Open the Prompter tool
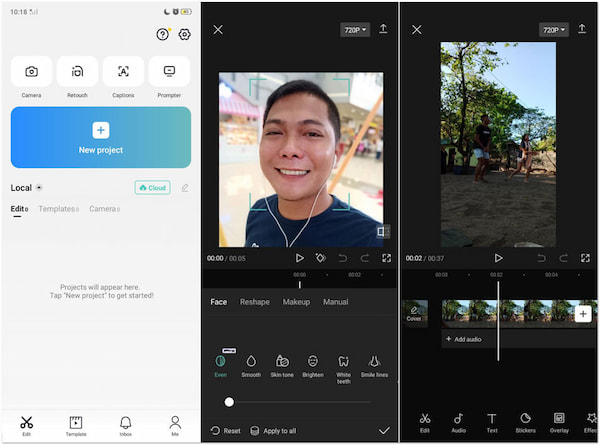 tap(169, 72)
